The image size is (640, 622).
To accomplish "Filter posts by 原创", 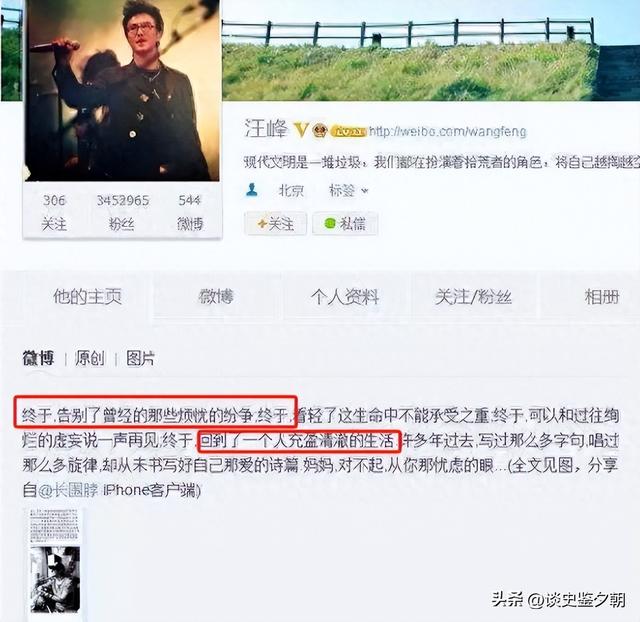I will pyautogui.click(x=89, y=358).
